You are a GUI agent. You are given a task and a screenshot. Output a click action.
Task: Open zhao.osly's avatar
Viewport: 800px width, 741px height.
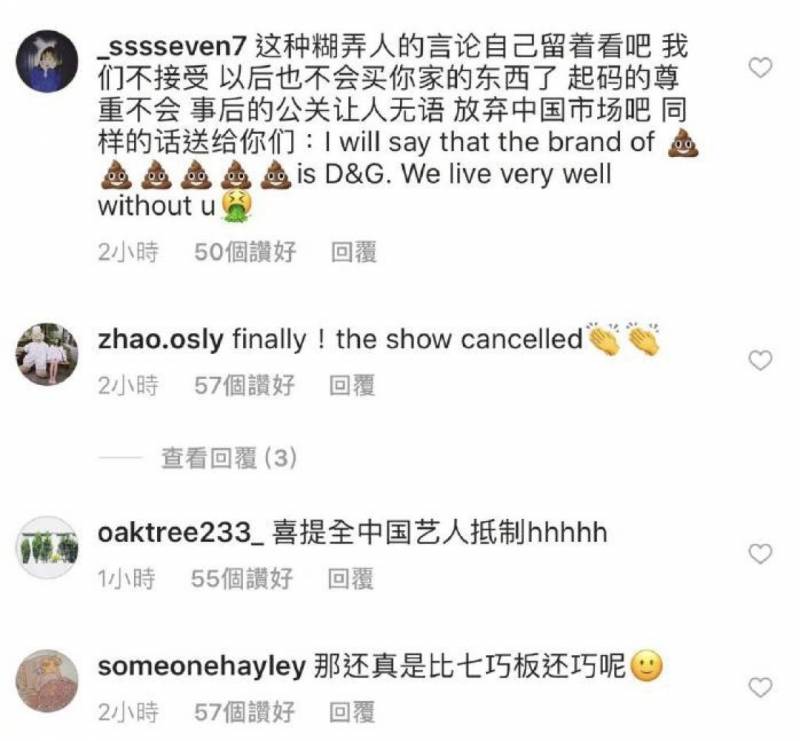tap(47, 354)
